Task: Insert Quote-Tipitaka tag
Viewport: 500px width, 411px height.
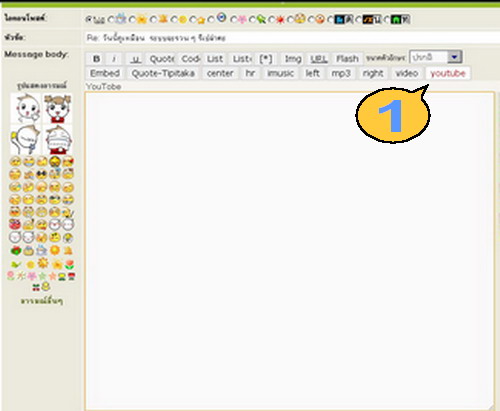Action: click(x=163, y=73)
